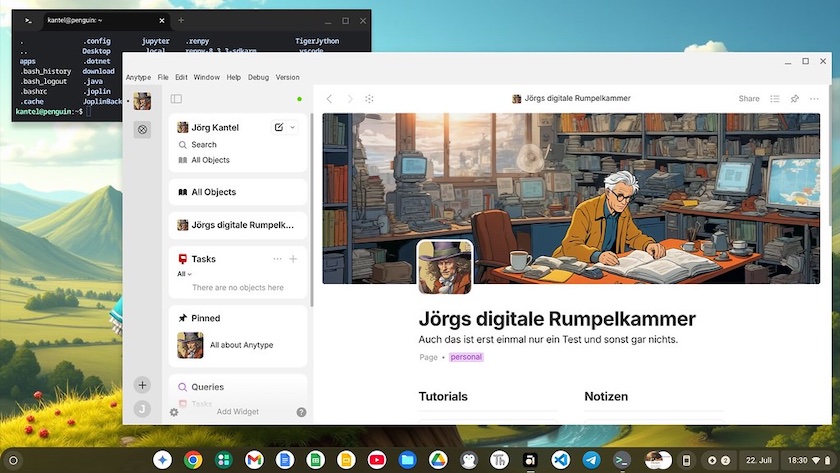Open the table of contents list icon
This screenshot has width=840, height=473.
coord(775,99)
